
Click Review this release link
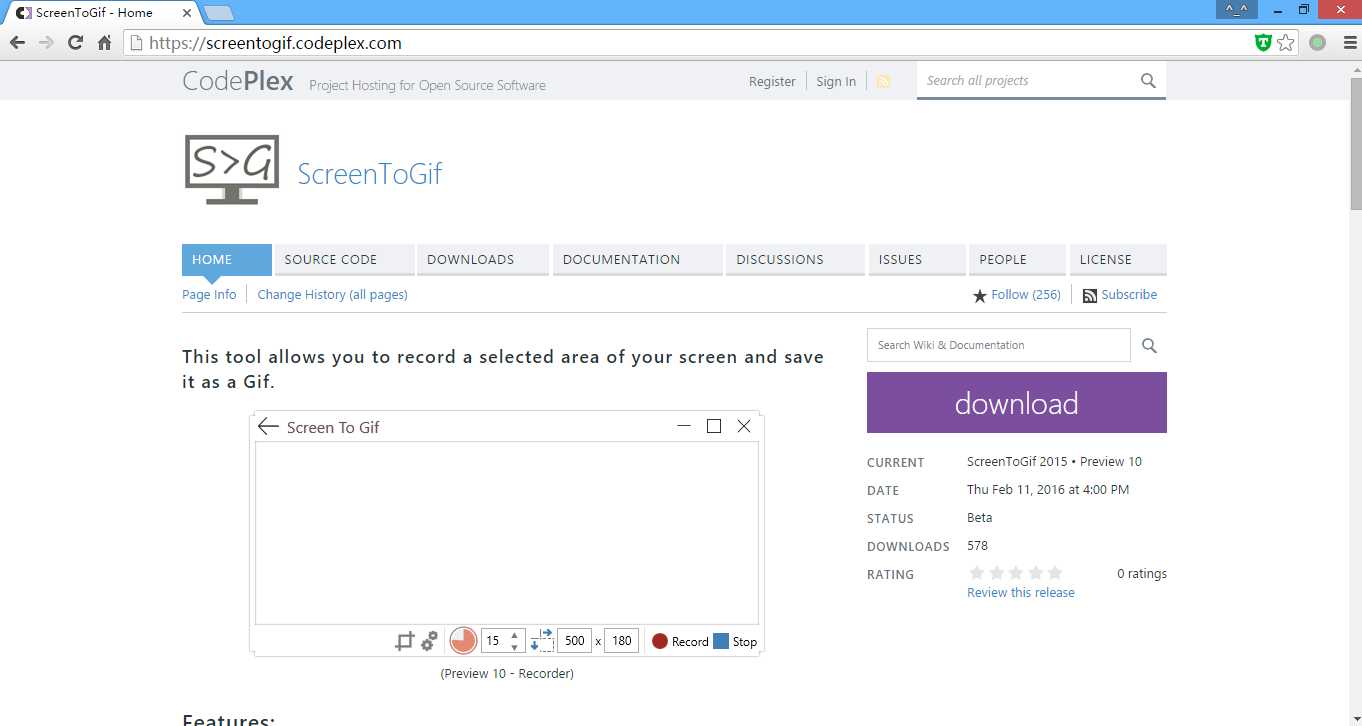click(x=1021, y=593)
